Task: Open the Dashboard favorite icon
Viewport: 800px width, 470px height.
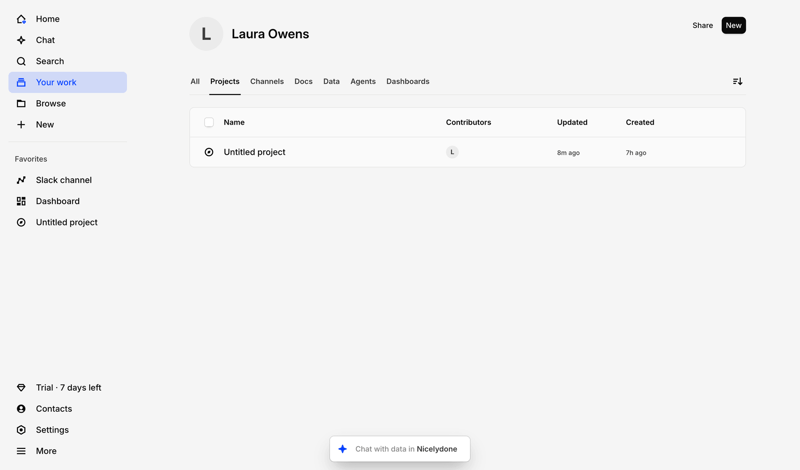Action: pos(21,201)
